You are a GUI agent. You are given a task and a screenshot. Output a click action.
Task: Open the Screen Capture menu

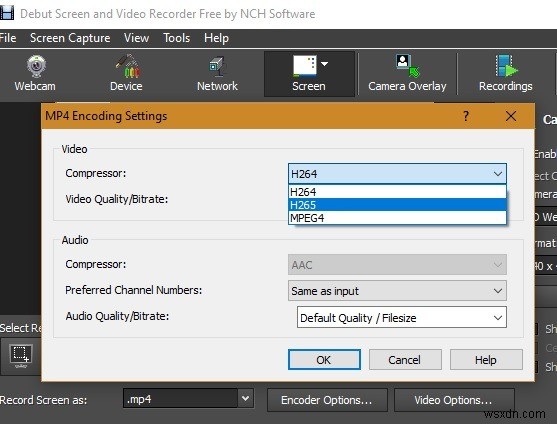(70, 38)
